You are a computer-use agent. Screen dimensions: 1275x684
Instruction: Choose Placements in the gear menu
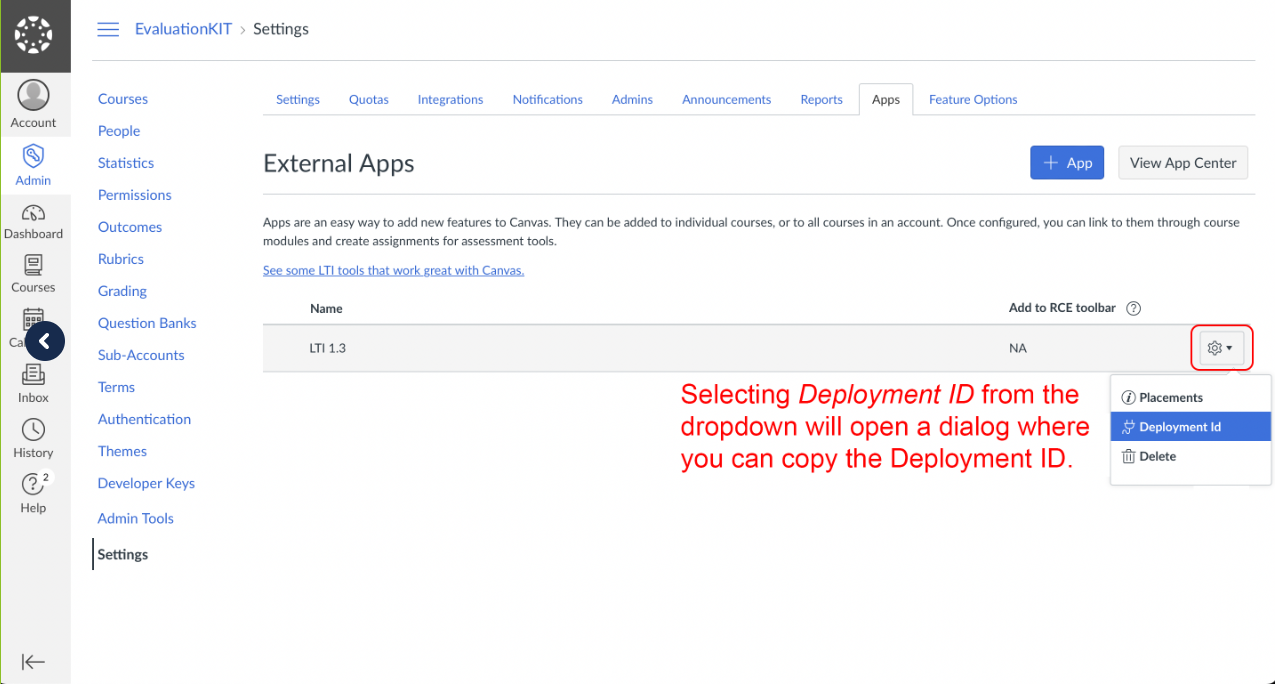[x=1170, y=397]
